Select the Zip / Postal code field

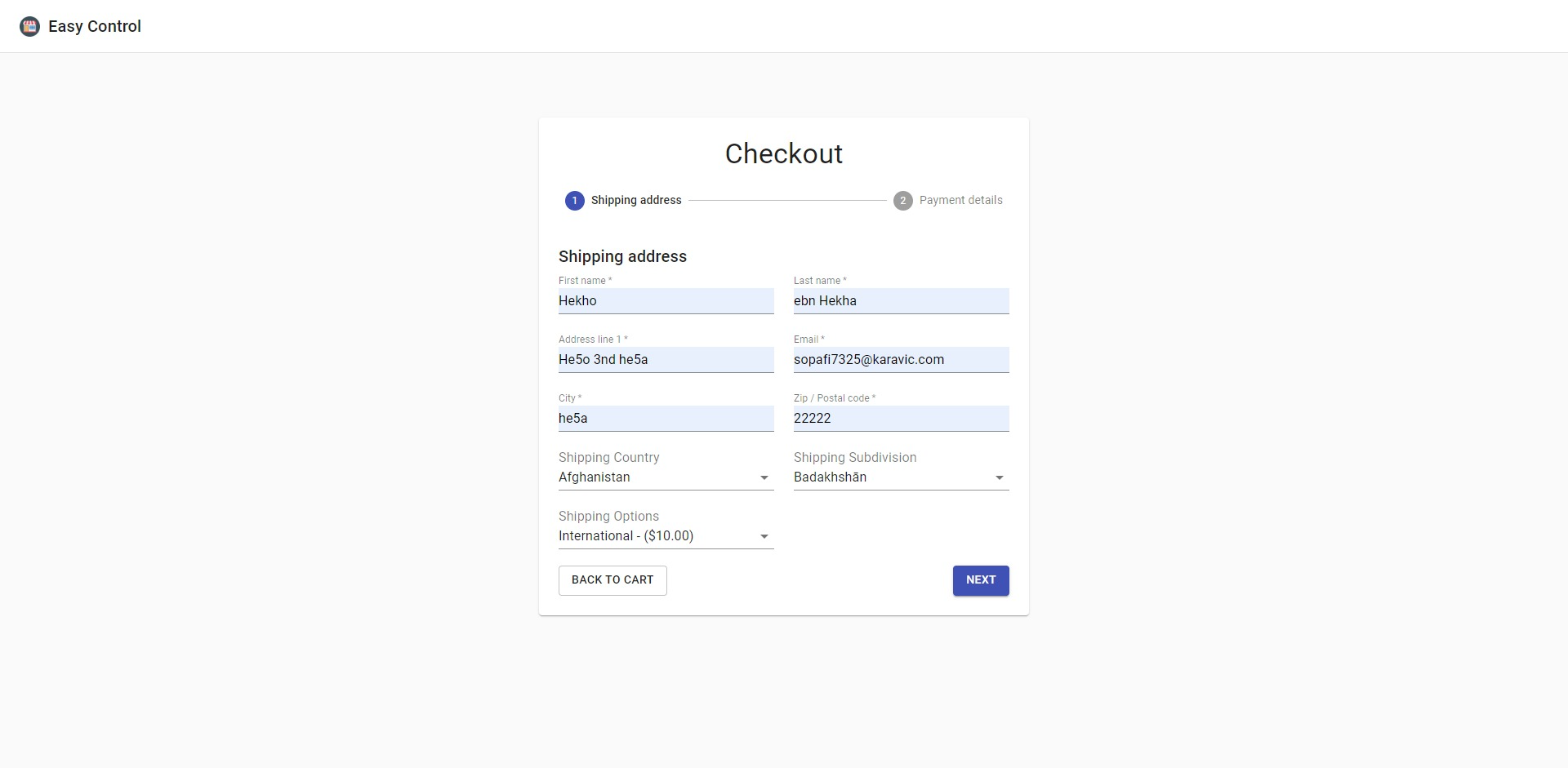(901, 419)
